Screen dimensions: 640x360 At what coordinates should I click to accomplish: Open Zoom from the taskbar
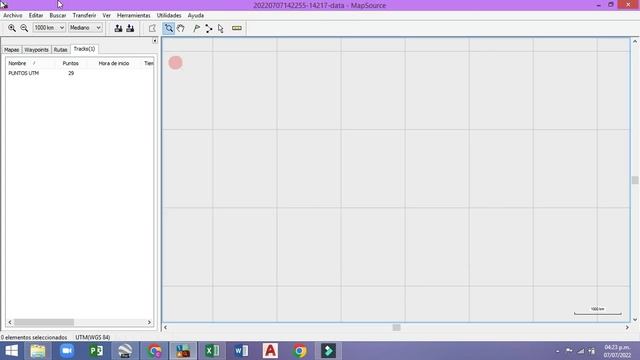pyautogui.click(x=67, y=351)
